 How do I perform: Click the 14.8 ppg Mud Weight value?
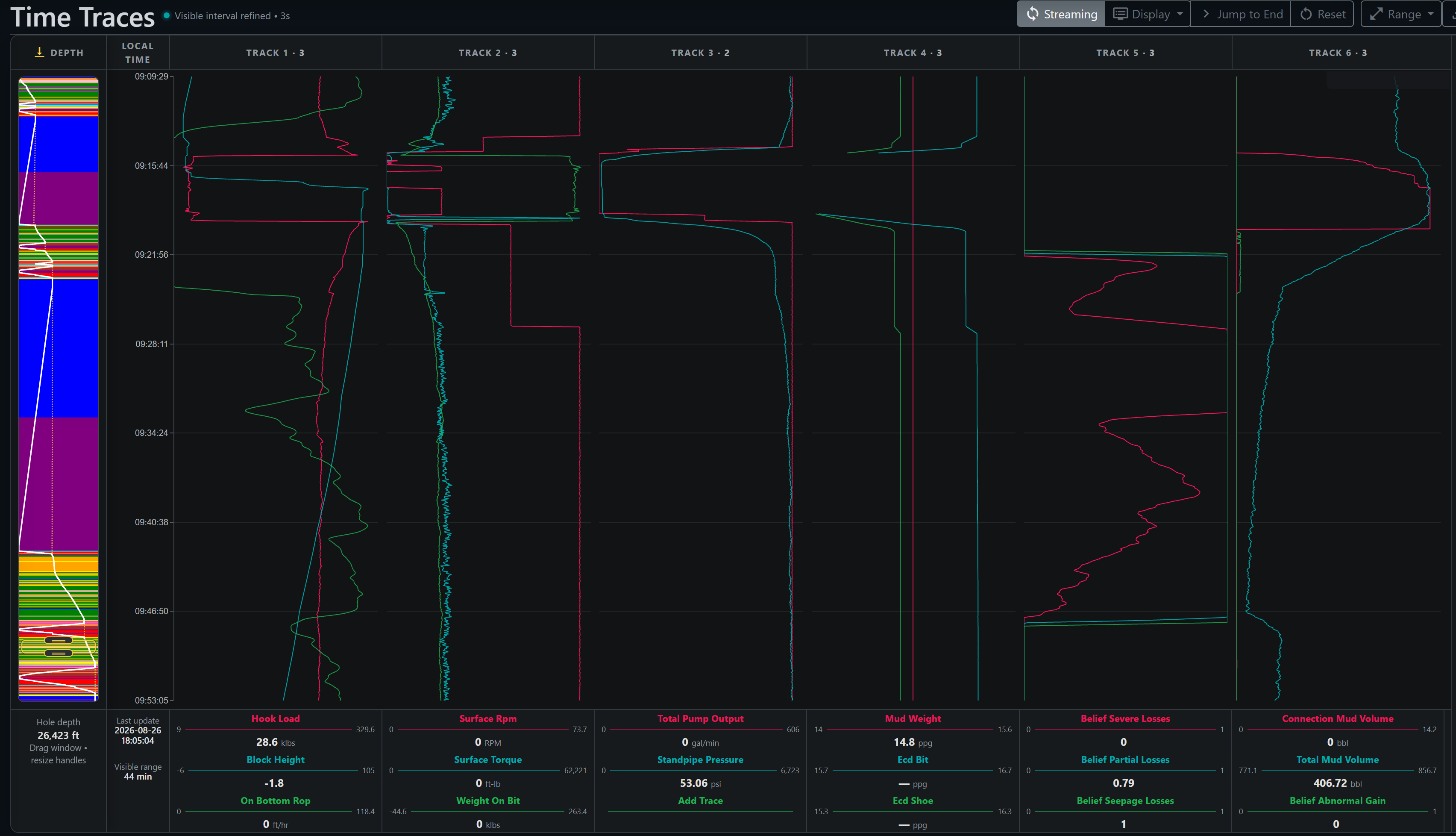(x=913, y=742)
